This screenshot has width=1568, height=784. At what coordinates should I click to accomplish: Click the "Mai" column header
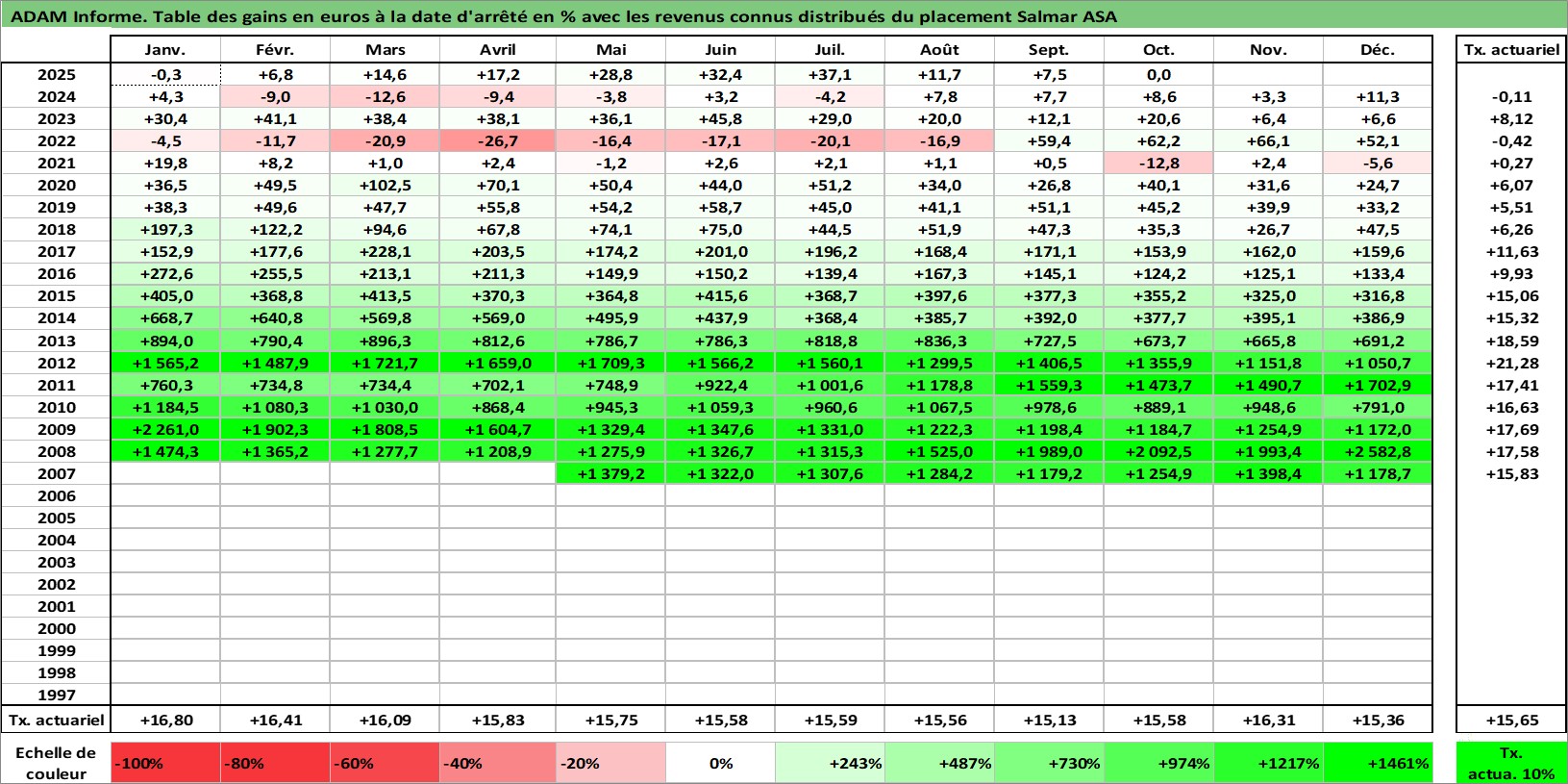[x=610, y=50]
